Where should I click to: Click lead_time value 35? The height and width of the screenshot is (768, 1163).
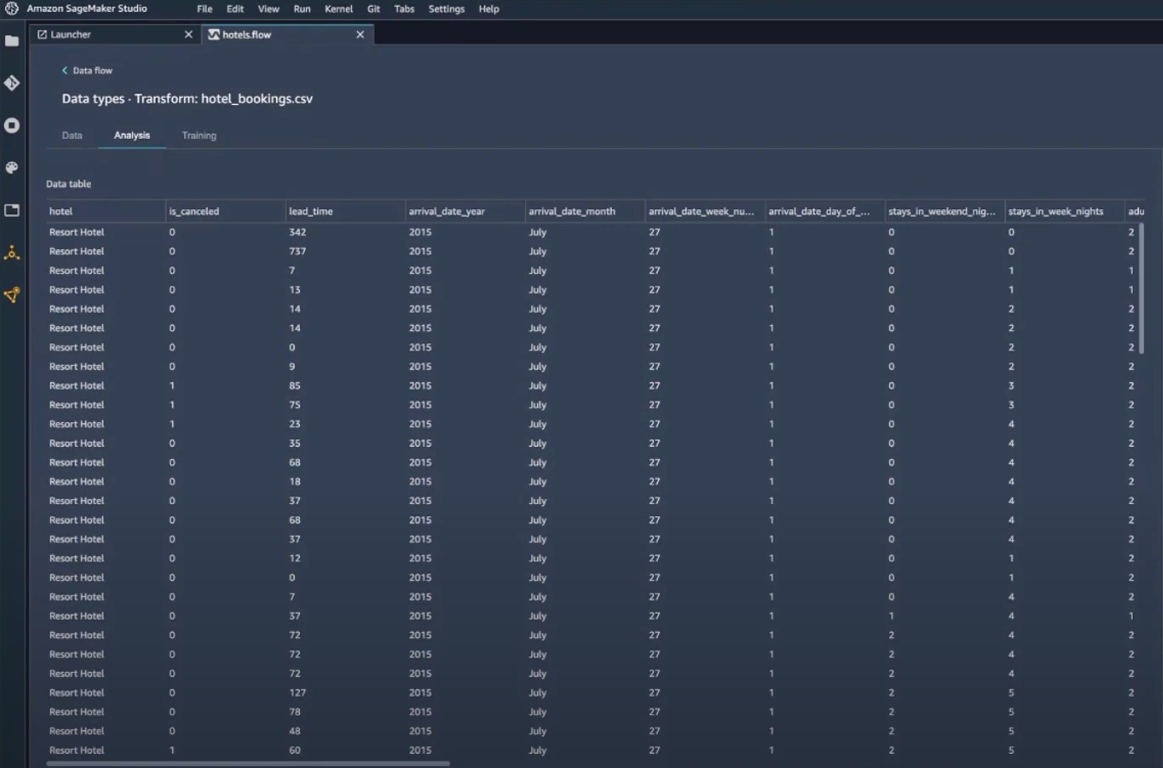[294, 444]
